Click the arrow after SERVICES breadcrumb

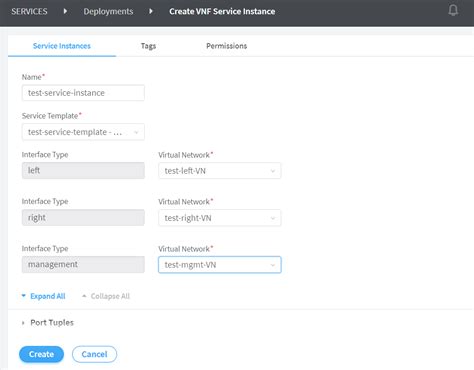point(65,11)
